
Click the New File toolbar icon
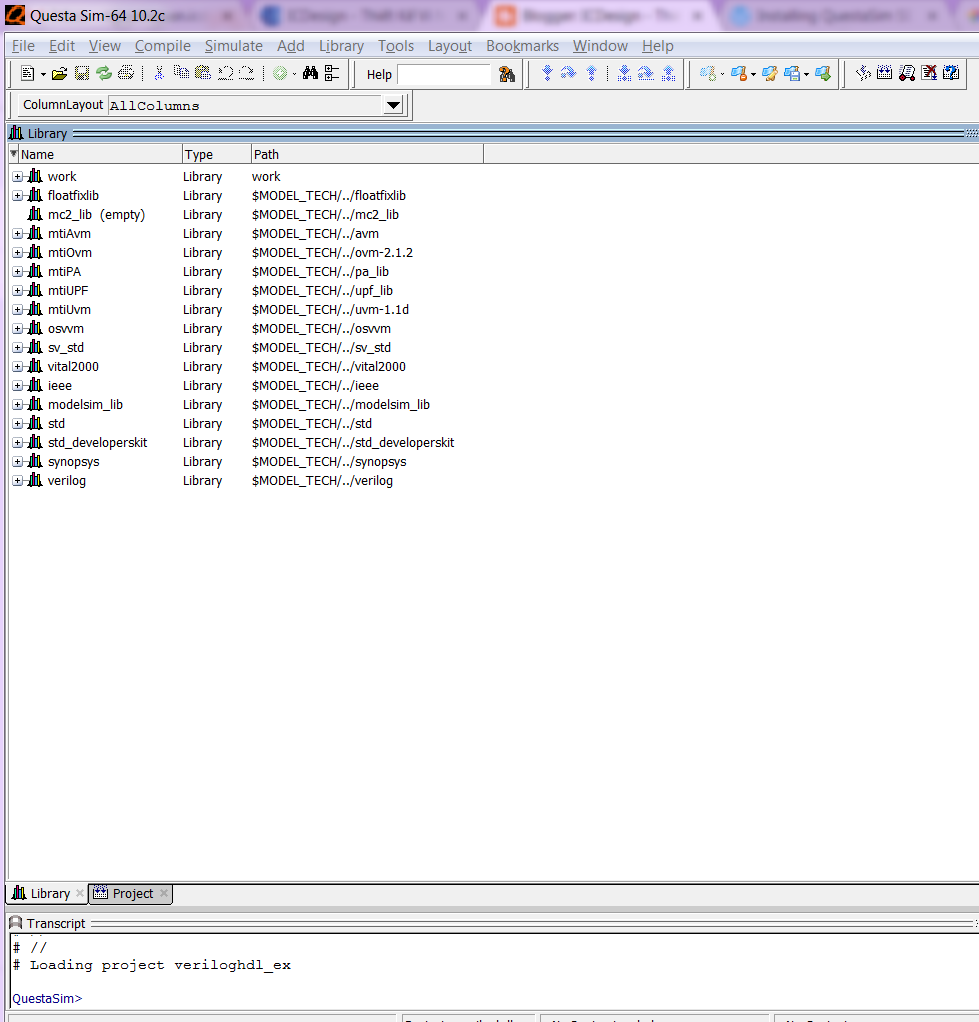point(27,74)
